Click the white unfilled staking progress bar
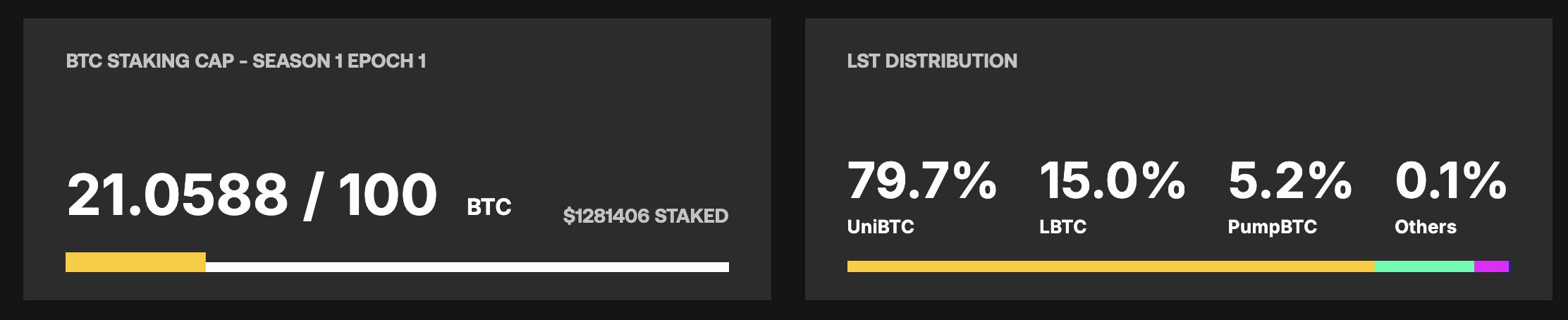Screen dimensions: 1568x320 tap(467, 267)
